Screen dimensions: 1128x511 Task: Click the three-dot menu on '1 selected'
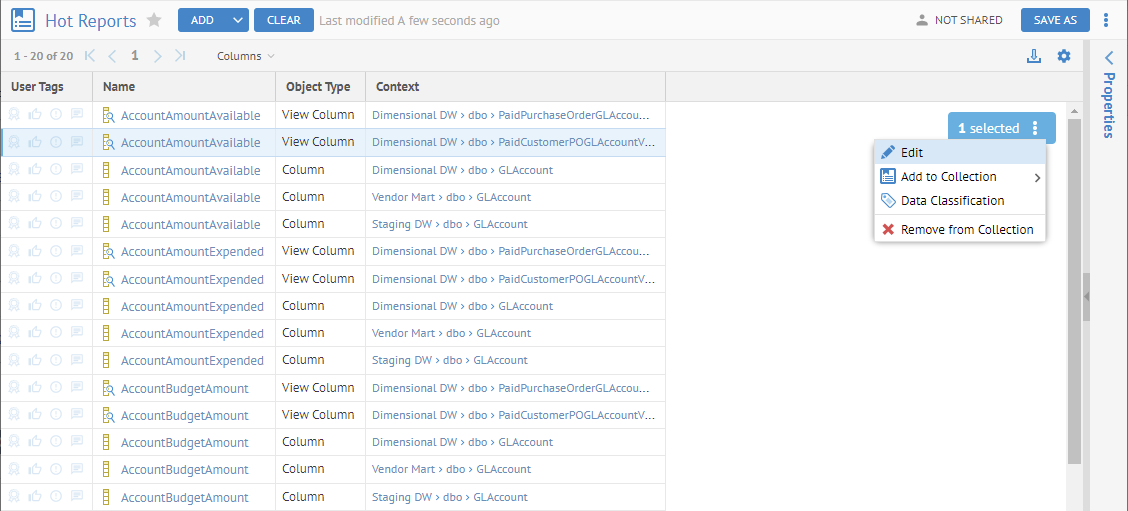point(1035,128)
